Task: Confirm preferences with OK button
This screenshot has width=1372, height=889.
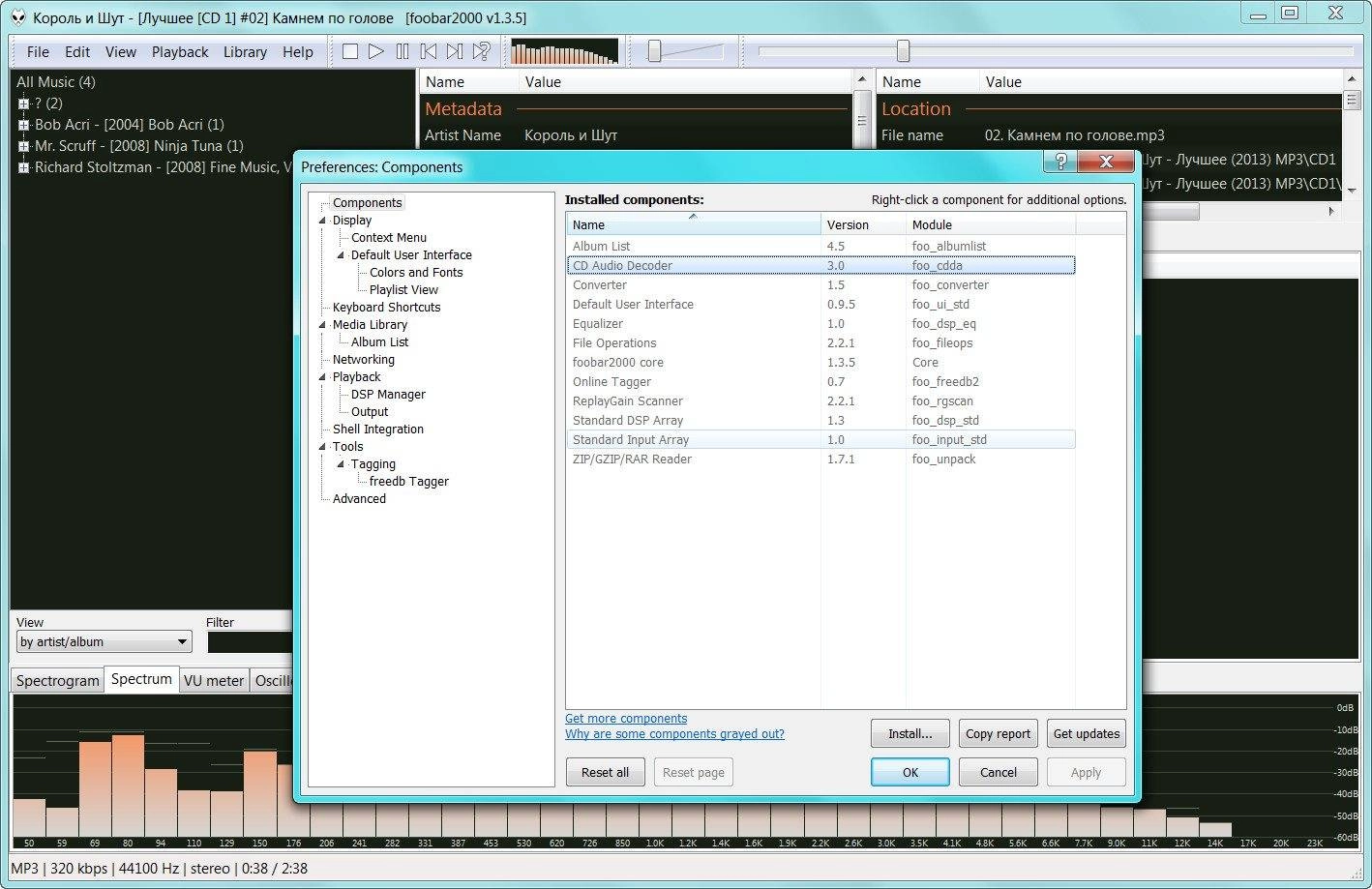Action: coord(910,772)
